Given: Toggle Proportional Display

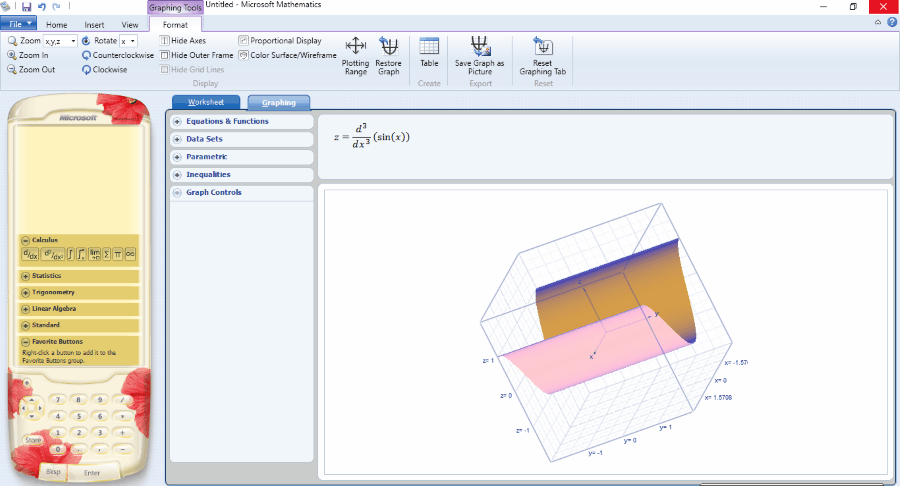Looking at the screenshot, I should pos(280,41).
